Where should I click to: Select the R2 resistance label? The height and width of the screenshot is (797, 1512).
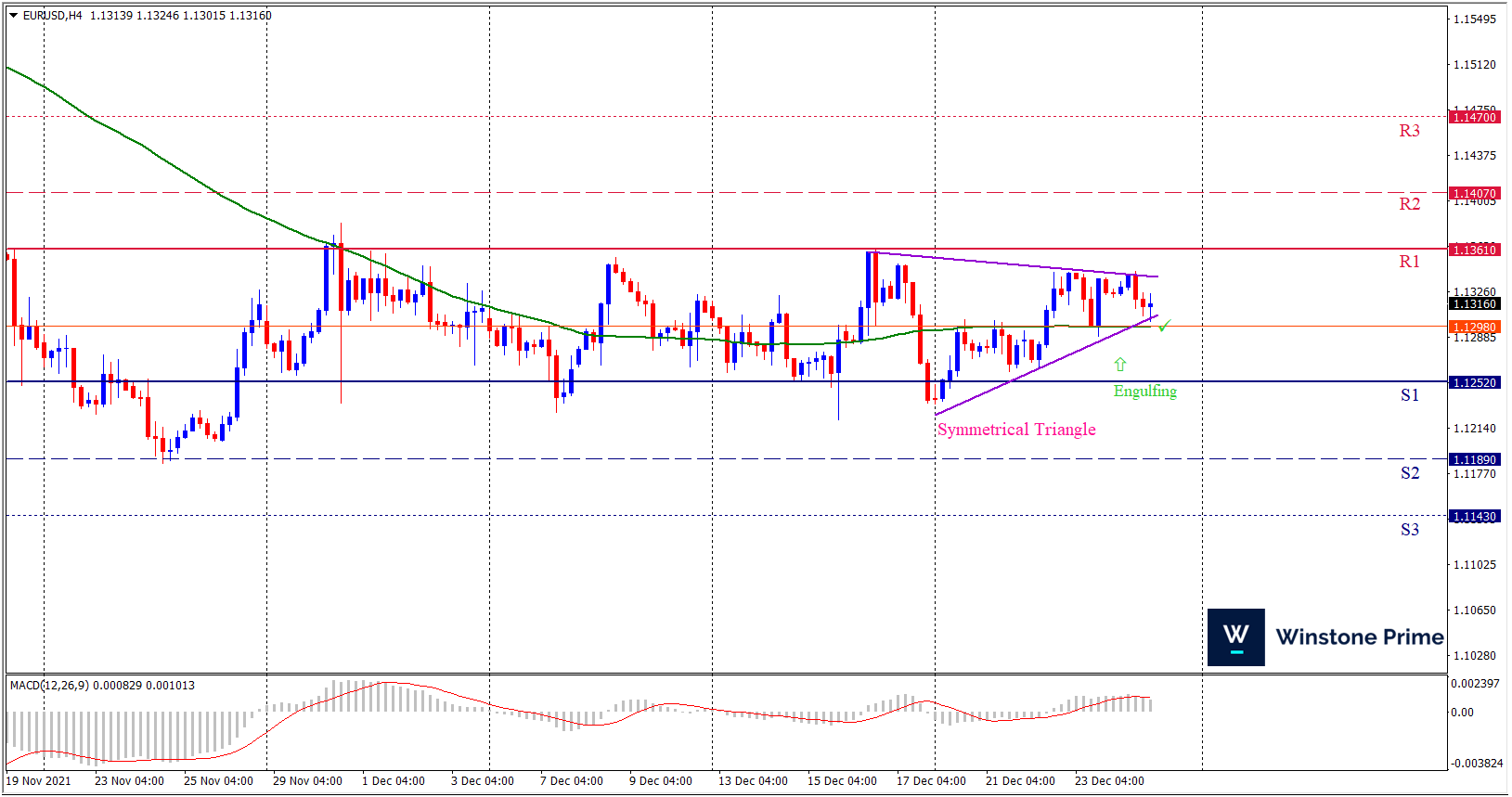[1409, 204]
